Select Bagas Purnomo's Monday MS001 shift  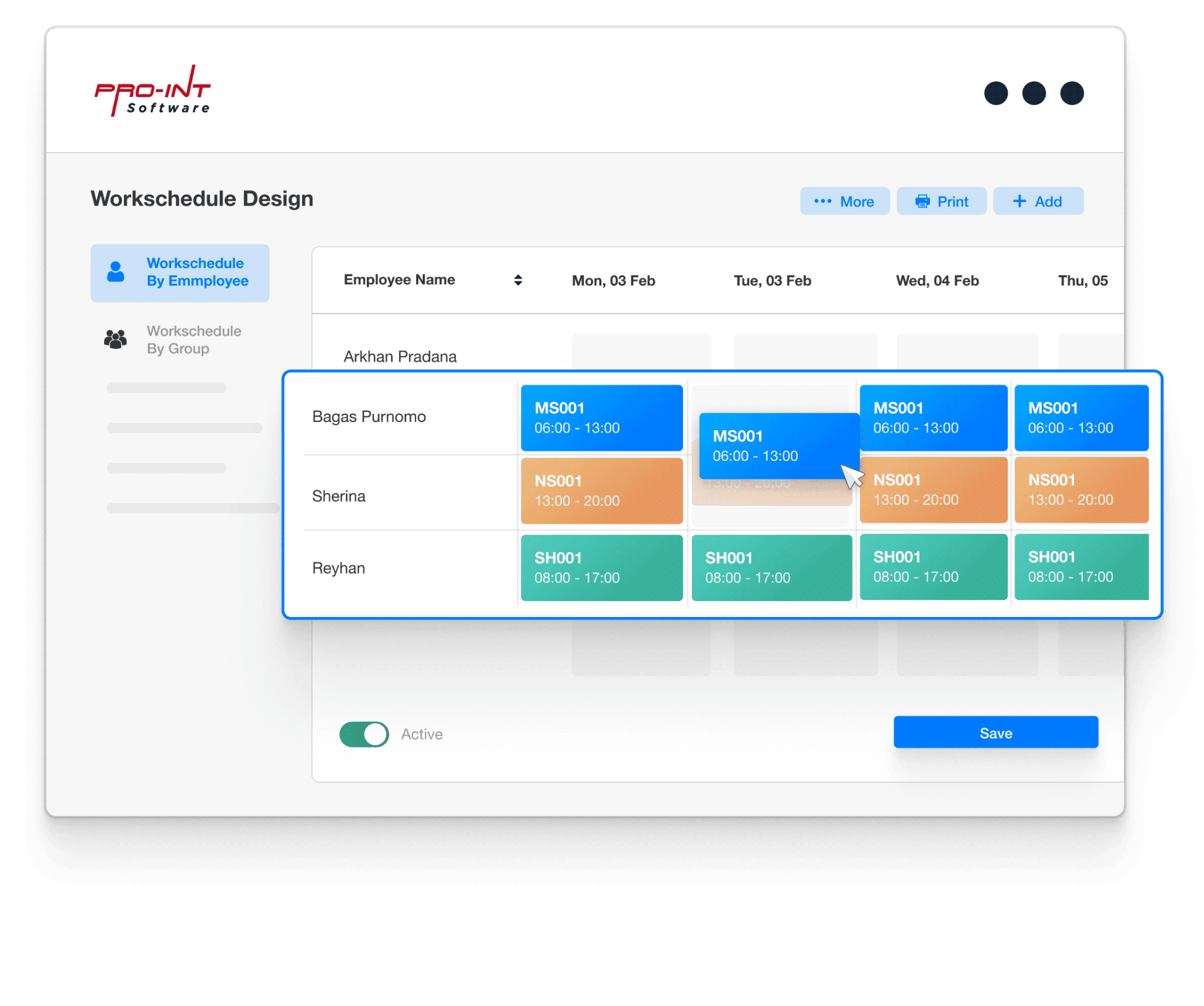[601, 418]
